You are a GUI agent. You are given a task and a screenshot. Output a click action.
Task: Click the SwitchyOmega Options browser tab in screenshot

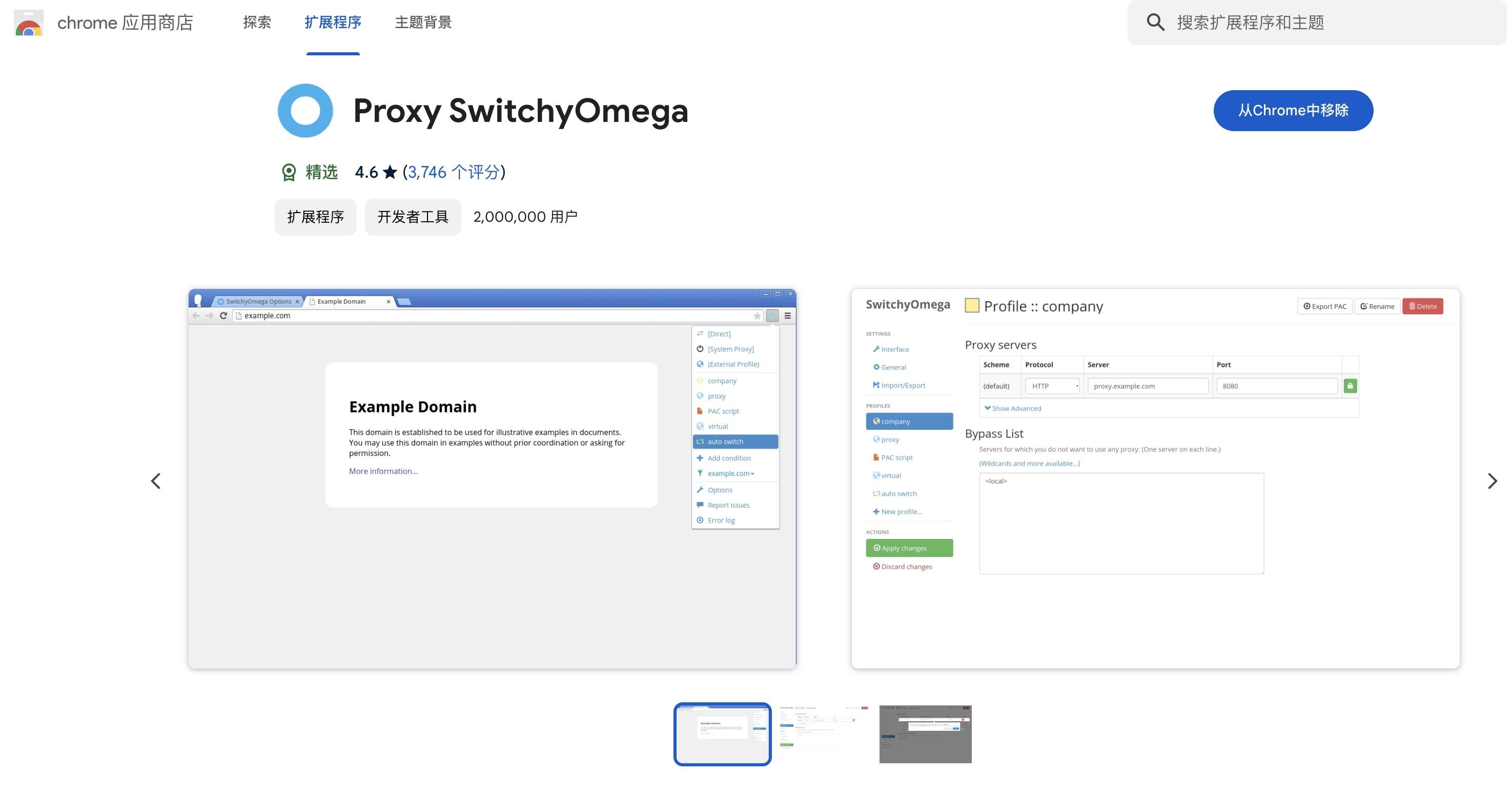(258, 301)
